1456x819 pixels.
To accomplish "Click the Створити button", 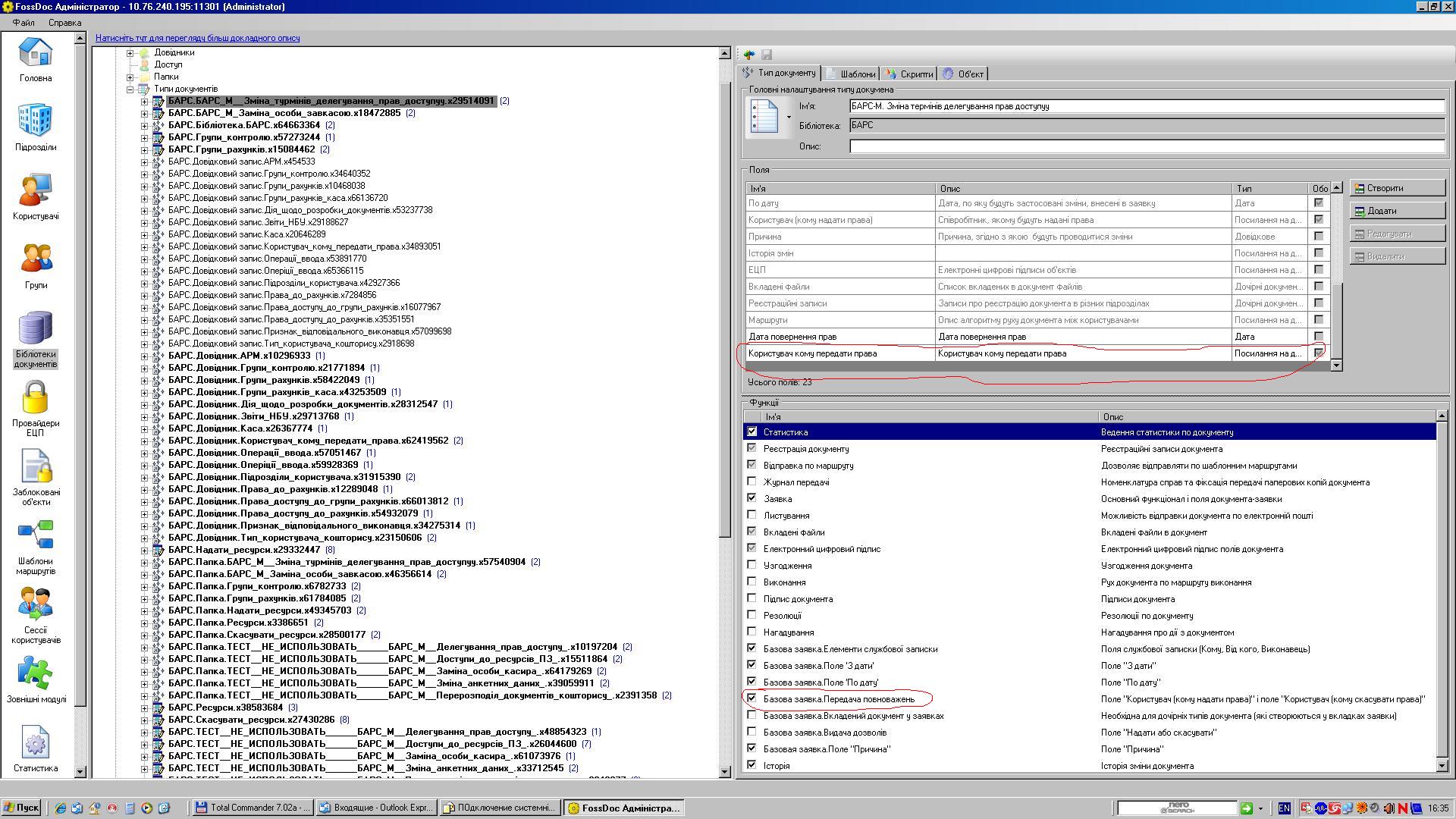I will pos(1397,188).
